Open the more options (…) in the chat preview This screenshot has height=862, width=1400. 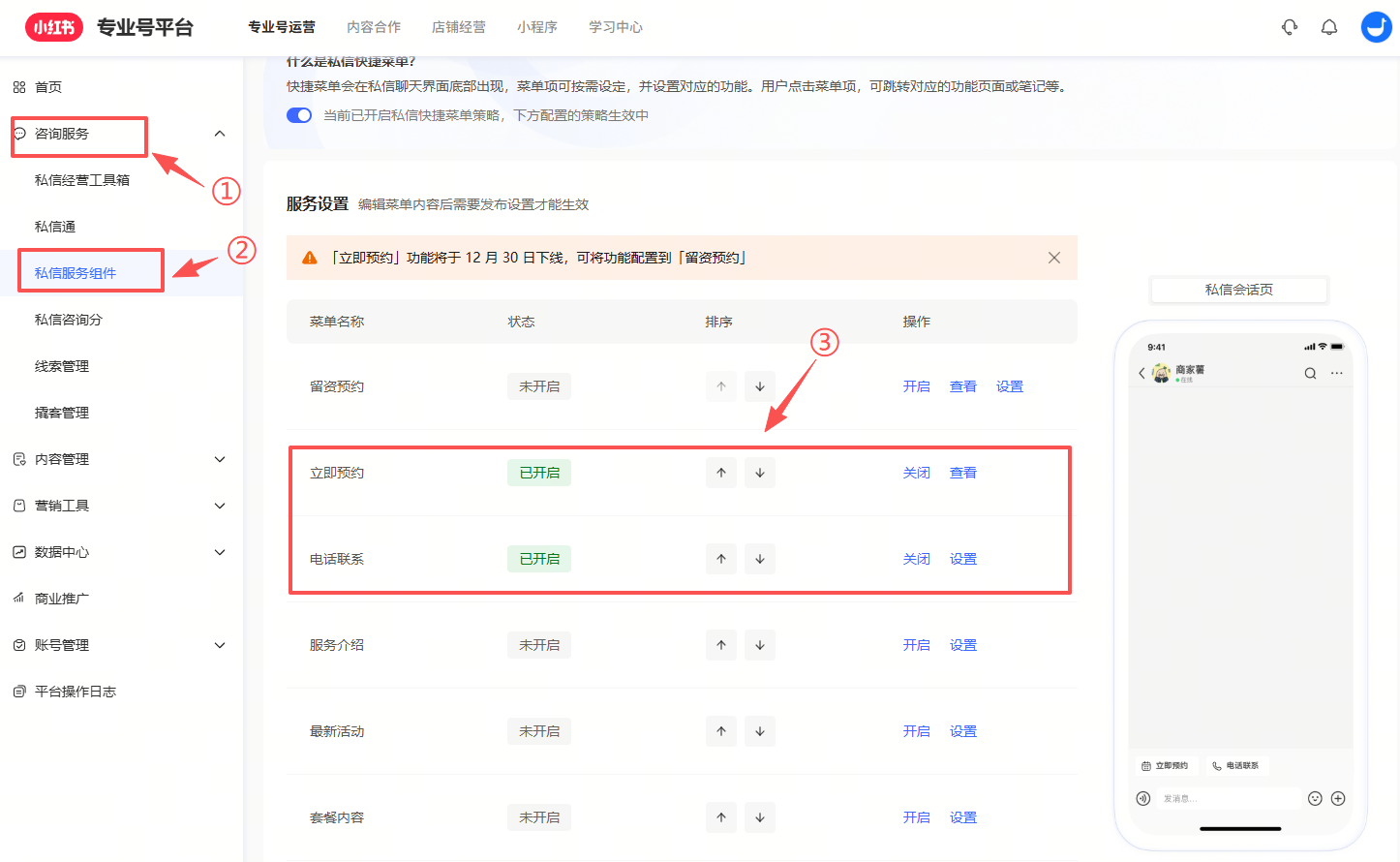[1337, 372]
